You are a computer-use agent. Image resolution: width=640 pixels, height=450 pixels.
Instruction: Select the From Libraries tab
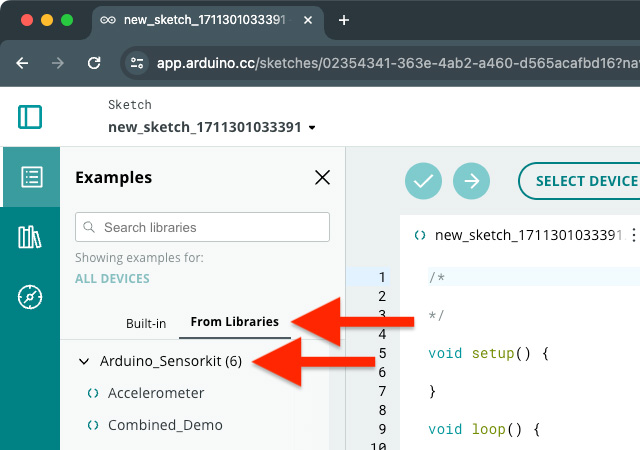(x=234, y=323)
